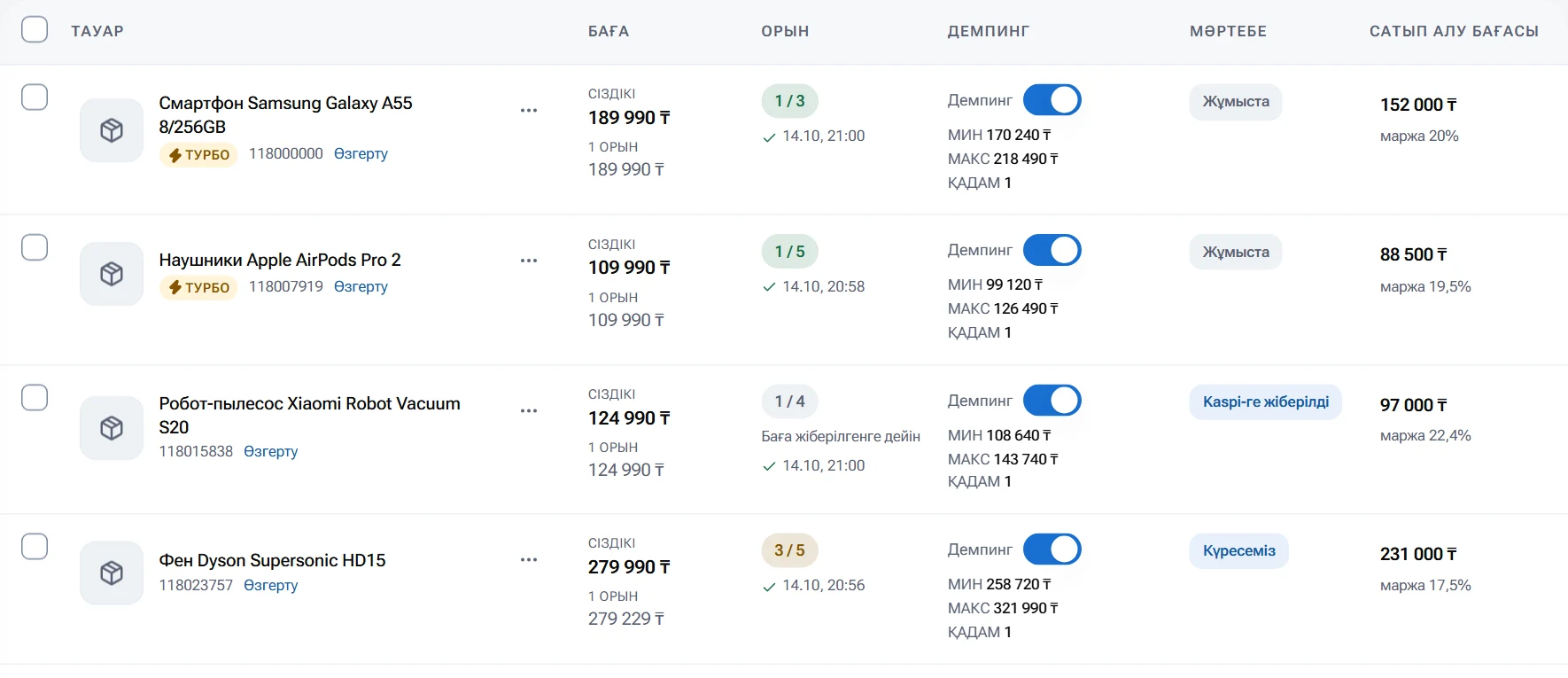The width and height of the screenshot is (1568, 678).
Task: Click the 152 000 ₸ purchase price
Action: pos(1418,105)
